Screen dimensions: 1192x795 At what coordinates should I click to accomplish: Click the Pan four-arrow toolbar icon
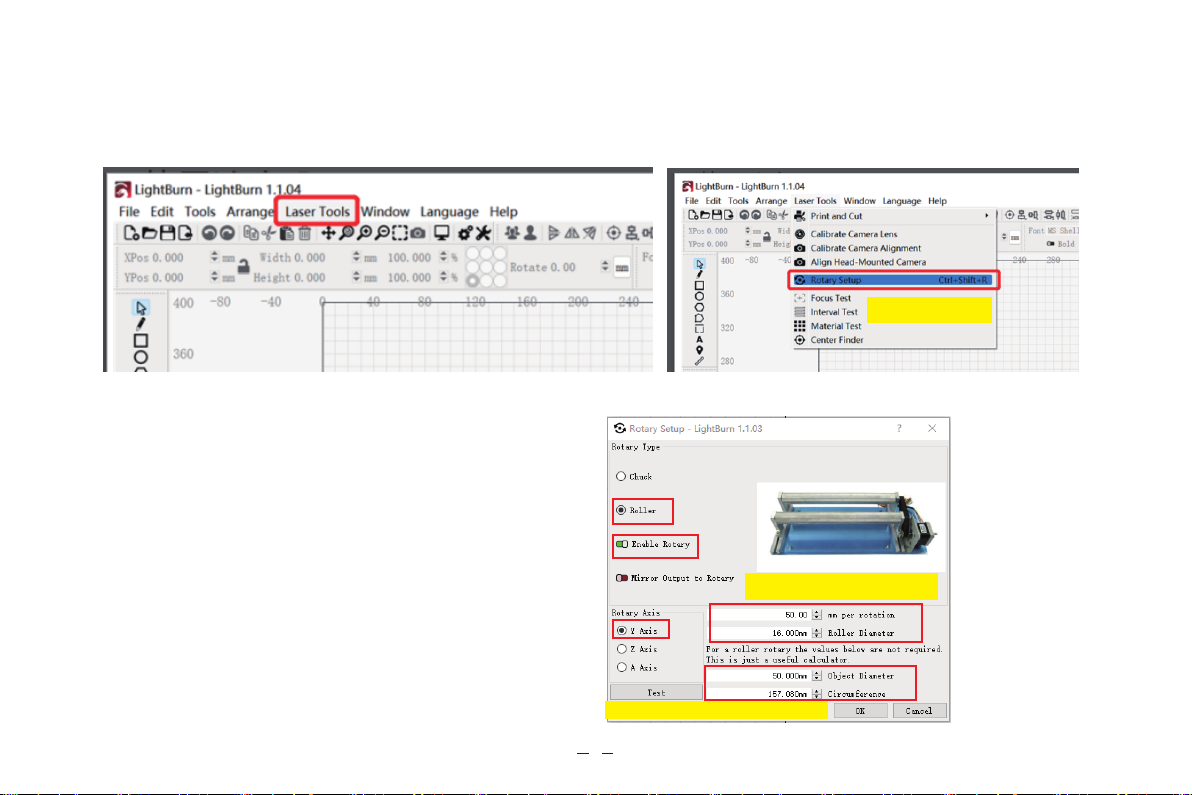coord(328,233)
